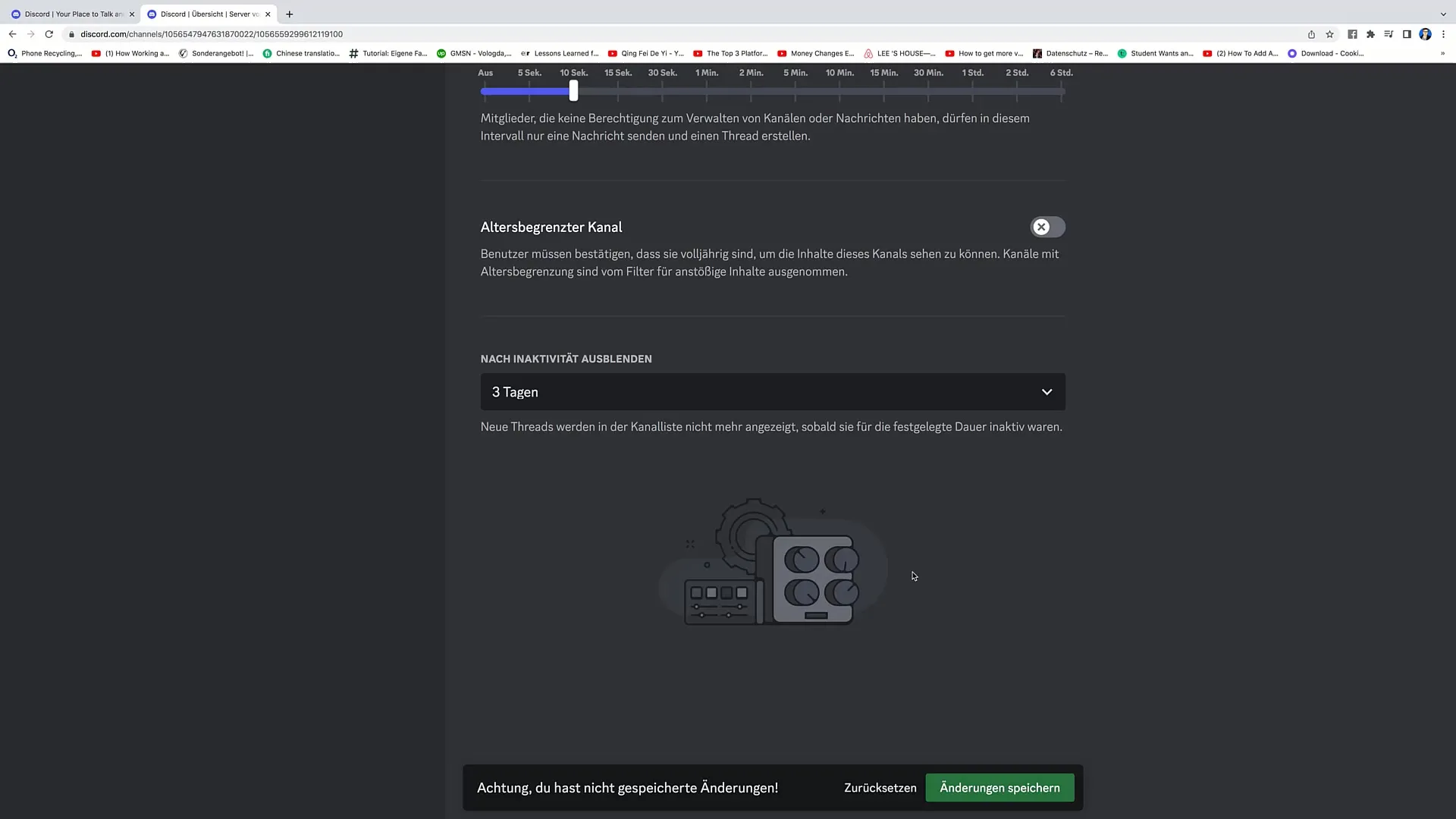The width and height of the screenshot is (1456, 819).
Task: Open the 'Phone Recycling' bookmark
Action: (x=45, y=53)
